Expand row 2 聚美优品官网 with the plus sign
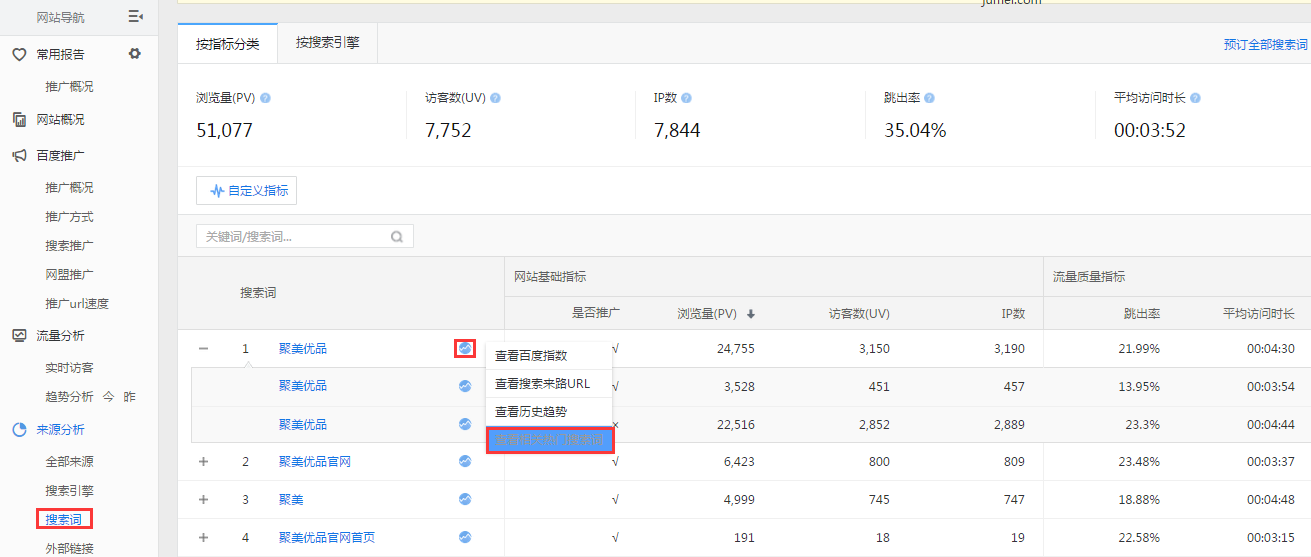Viewport: 1311px width, 557px height. pyautogui.click(x=204, y=462)
